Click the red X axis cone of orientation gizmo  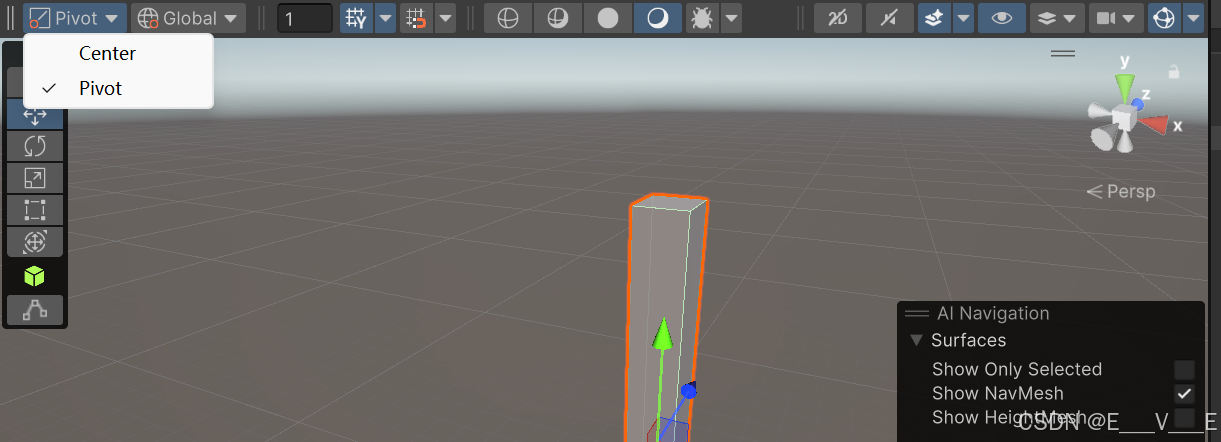(x=1156, y=124)
